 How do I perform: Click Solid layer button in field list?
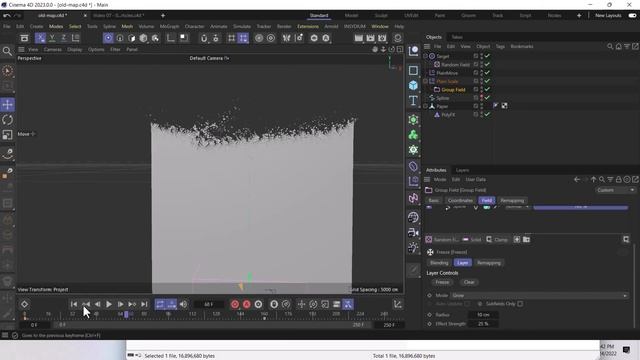[x=472, y=240]
